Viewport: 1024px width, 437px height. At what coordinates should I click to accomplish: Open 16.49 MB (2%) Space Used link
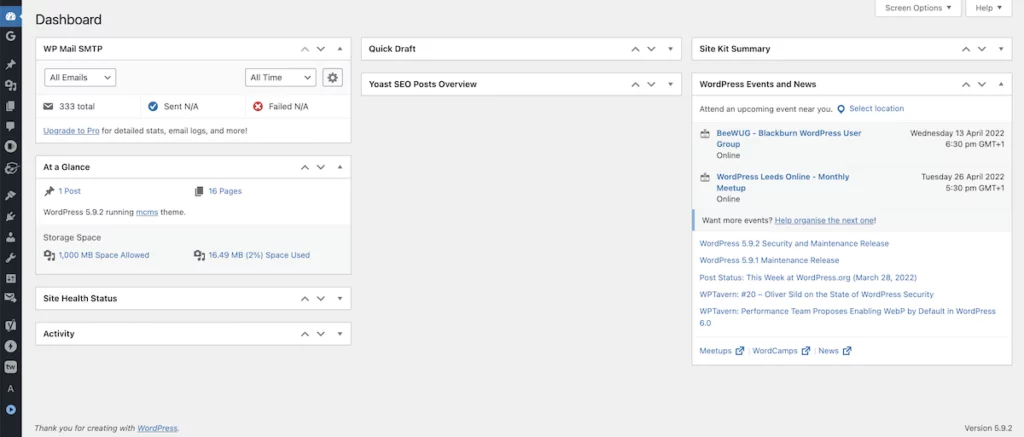(x=259, y=255)
